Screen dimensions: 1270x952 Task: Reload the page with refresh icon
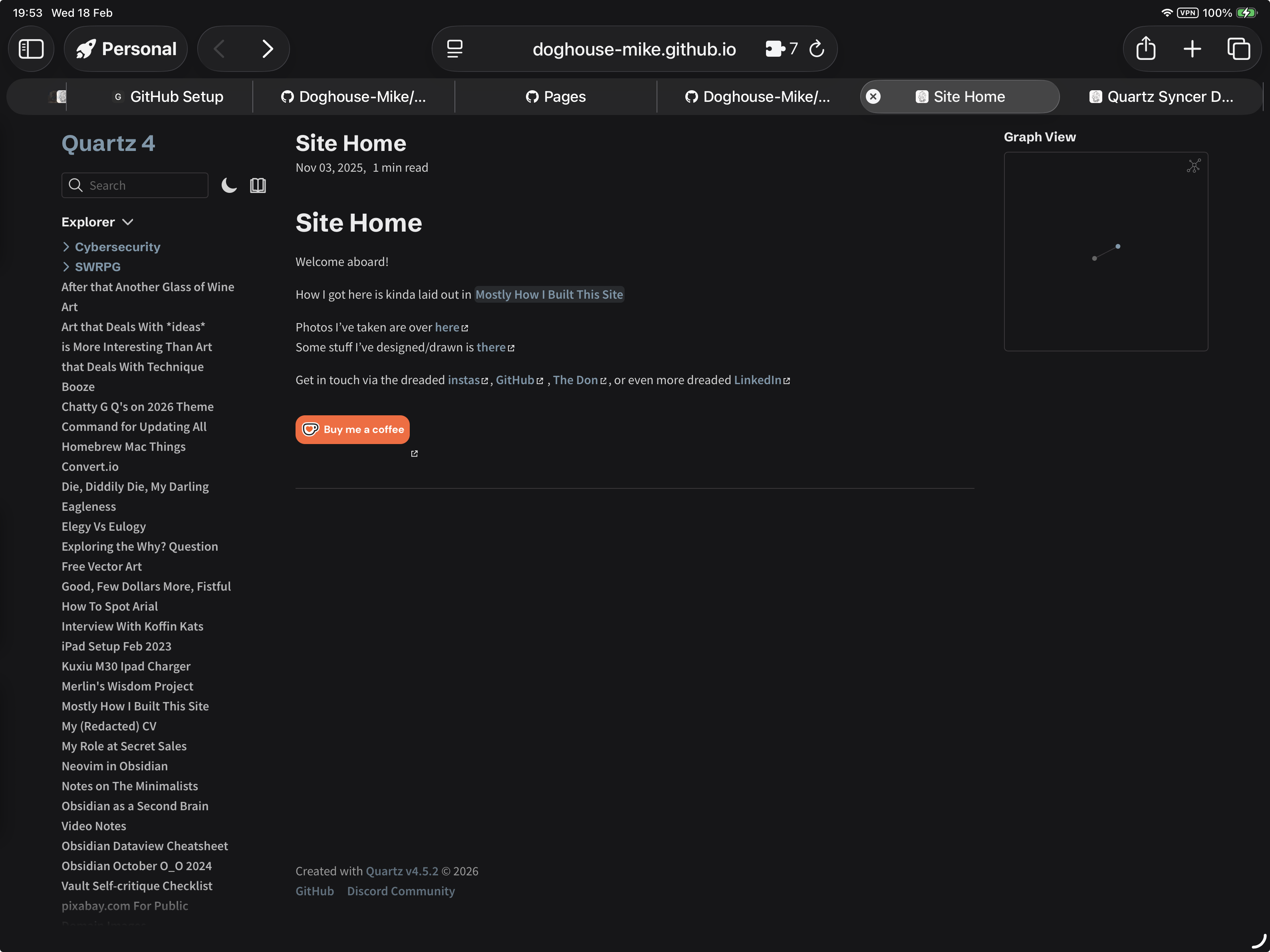point(816,49)
